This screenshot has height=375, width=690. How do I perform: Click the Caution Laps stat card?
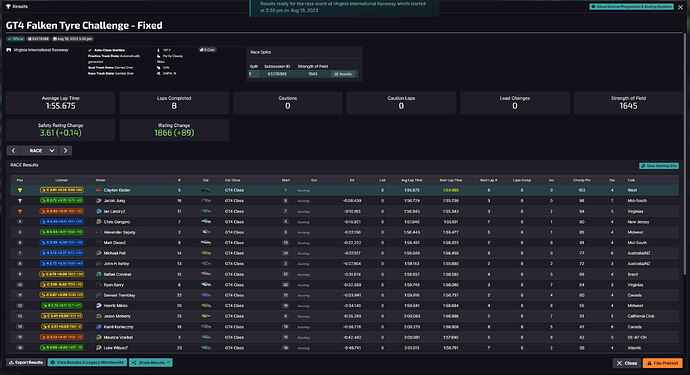click(401, 103)
